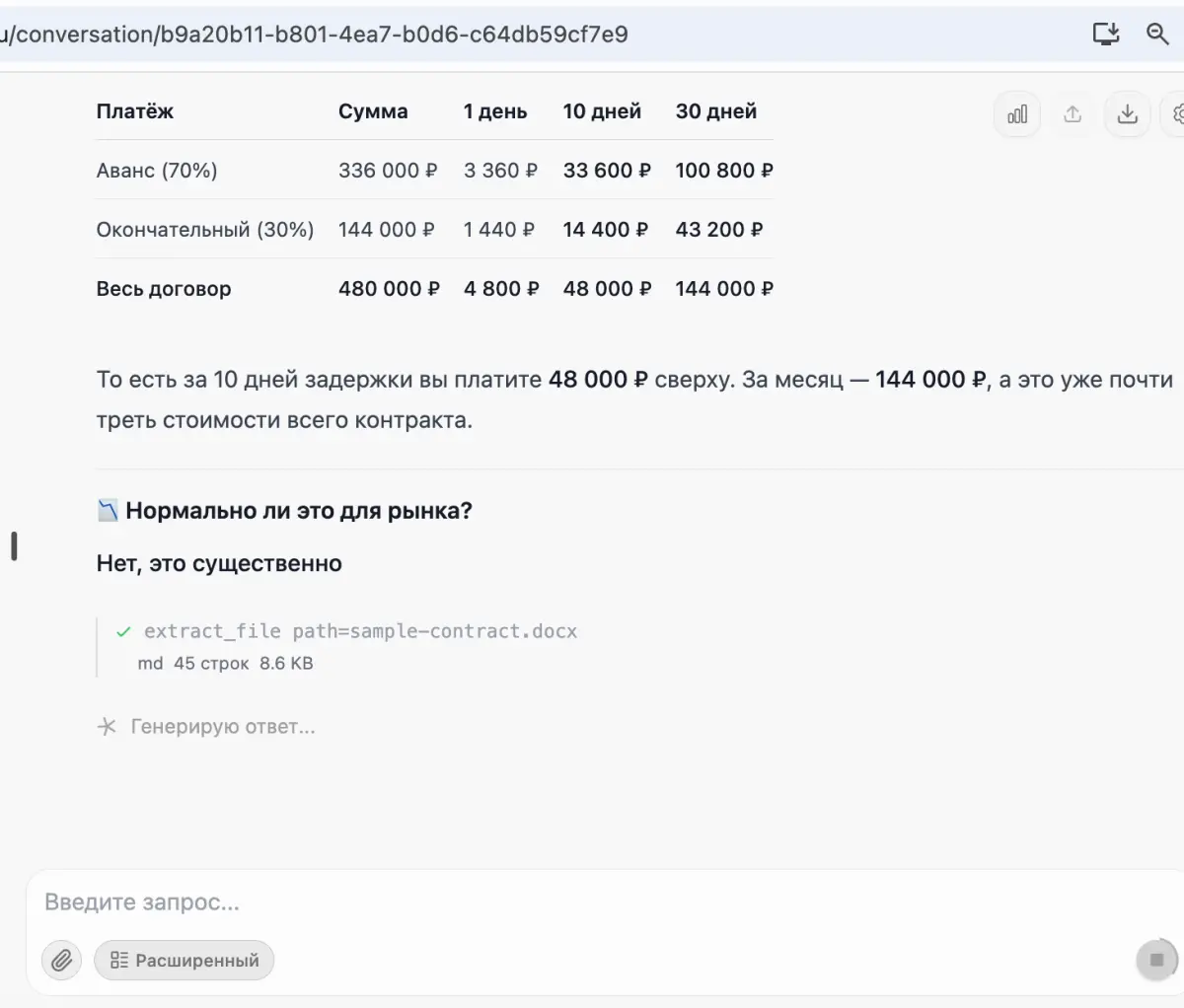
Task: Click the 1 440 ₽ cell
Action: [x=499, y=230]
